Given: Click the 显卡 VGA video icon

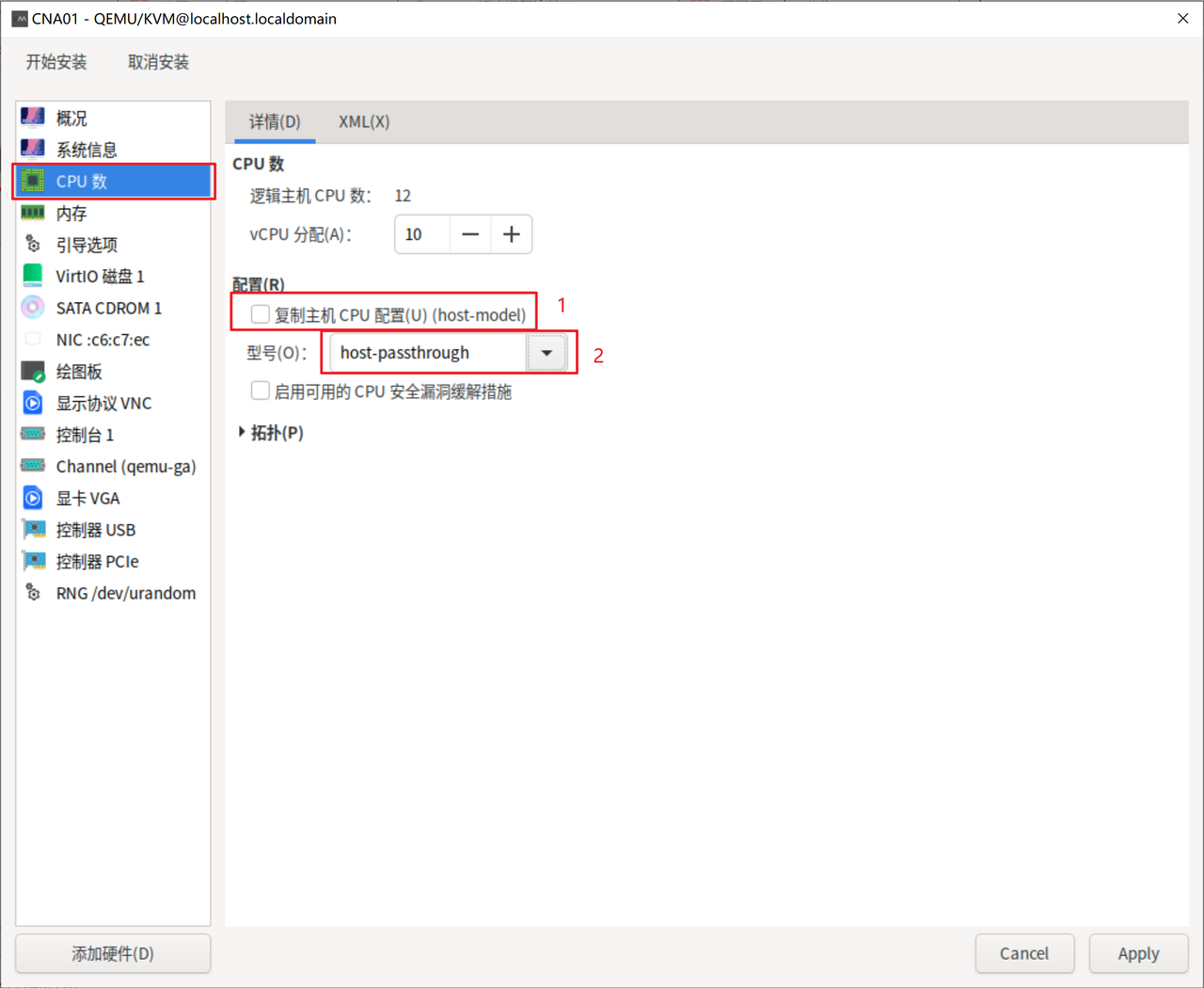Looking at the screenshot, I should click(33, 498).
